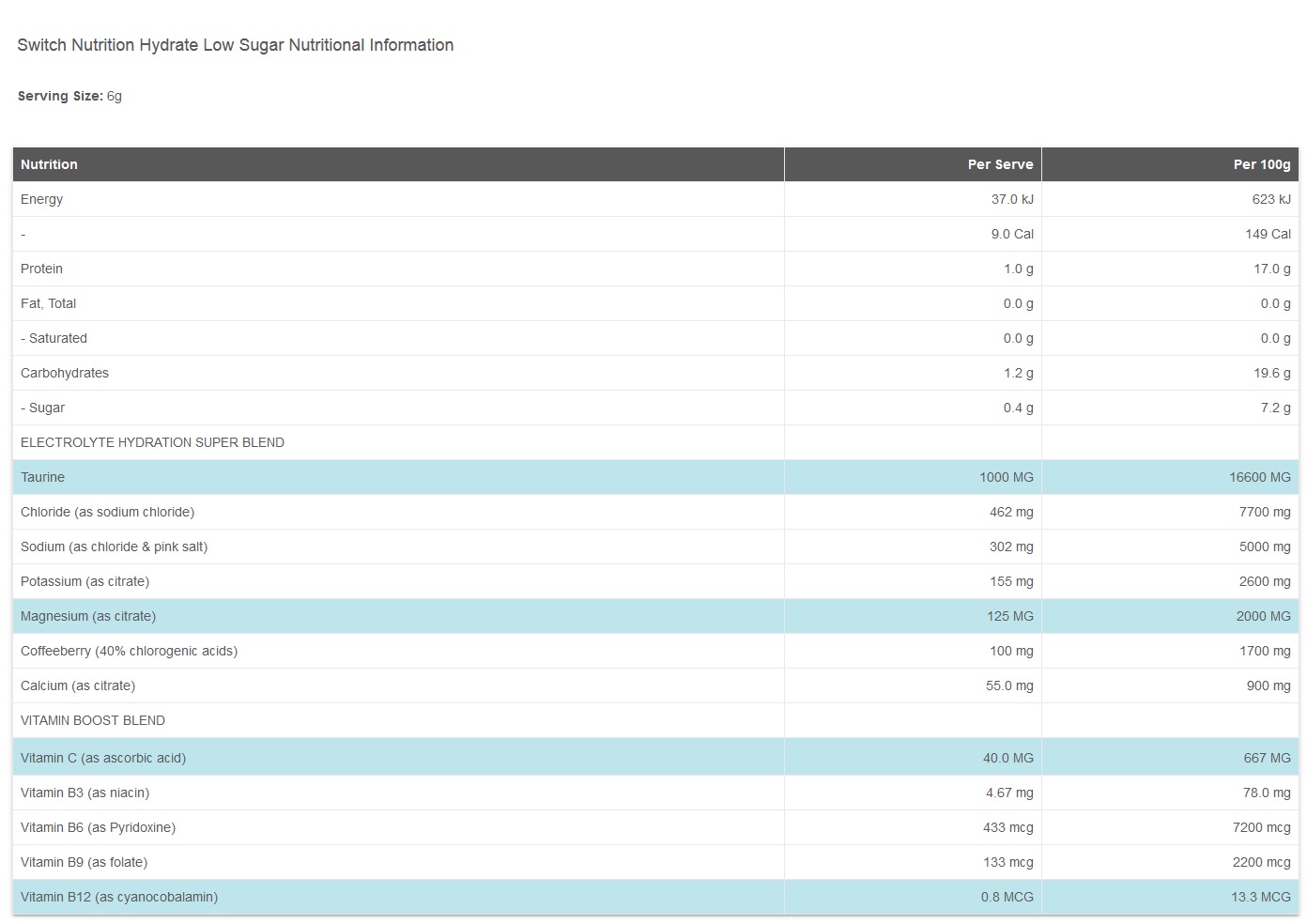
Task: Click the '0.8 MCG' value
Action: coord(1007,897)
